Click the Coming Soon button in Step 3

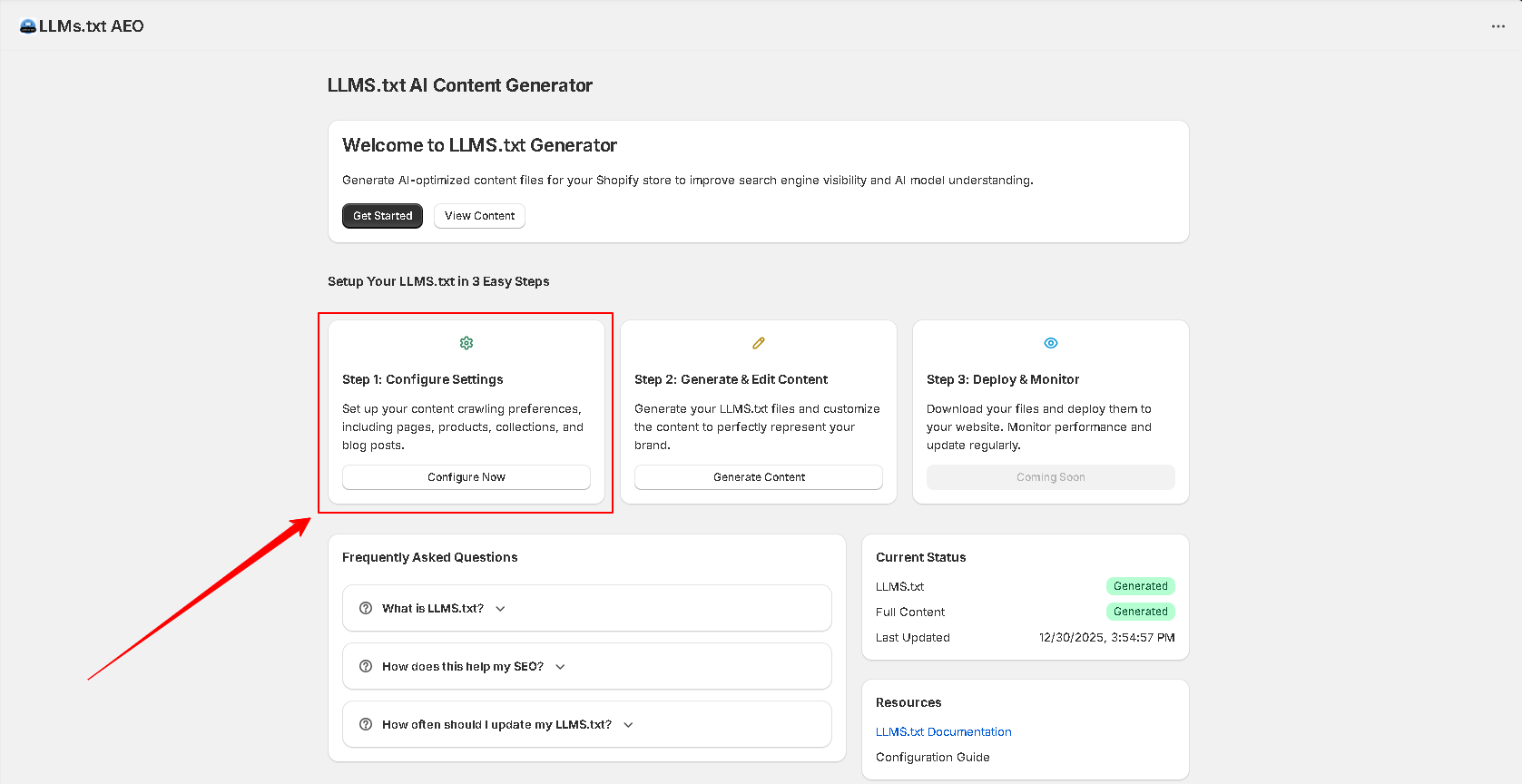tap(1051, 477)
